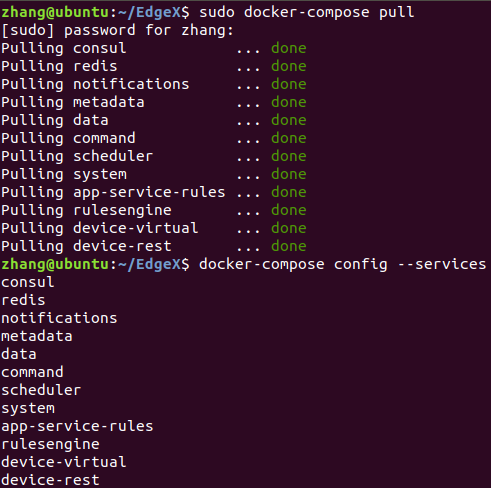Click the 'Pulling app-service-rules' line text
This screenshot has width=491, height=488.
(113, 193)
